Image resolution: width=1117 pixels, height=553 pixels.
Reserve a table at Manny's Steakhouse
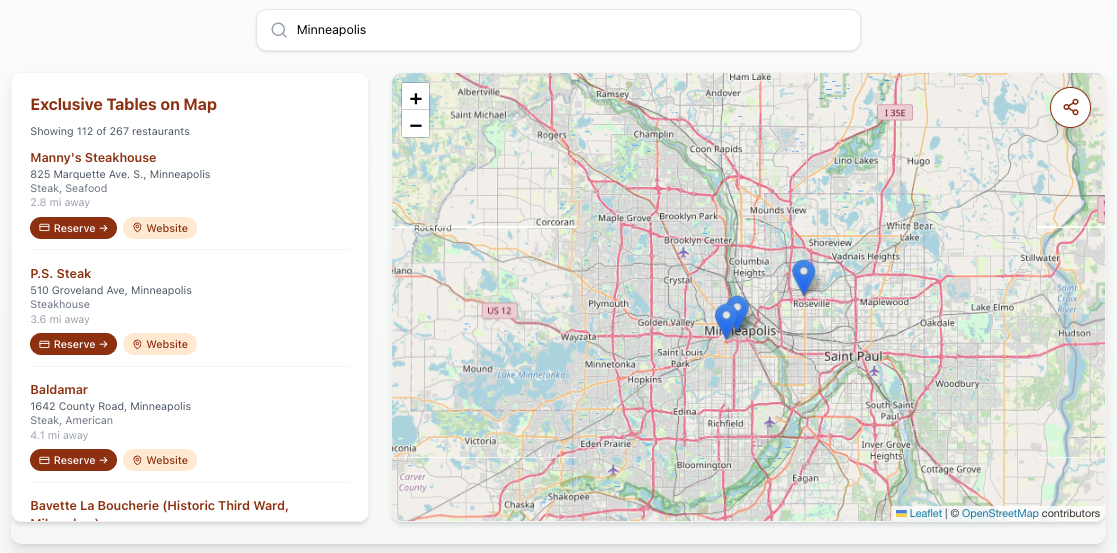[x=73, y=228]
